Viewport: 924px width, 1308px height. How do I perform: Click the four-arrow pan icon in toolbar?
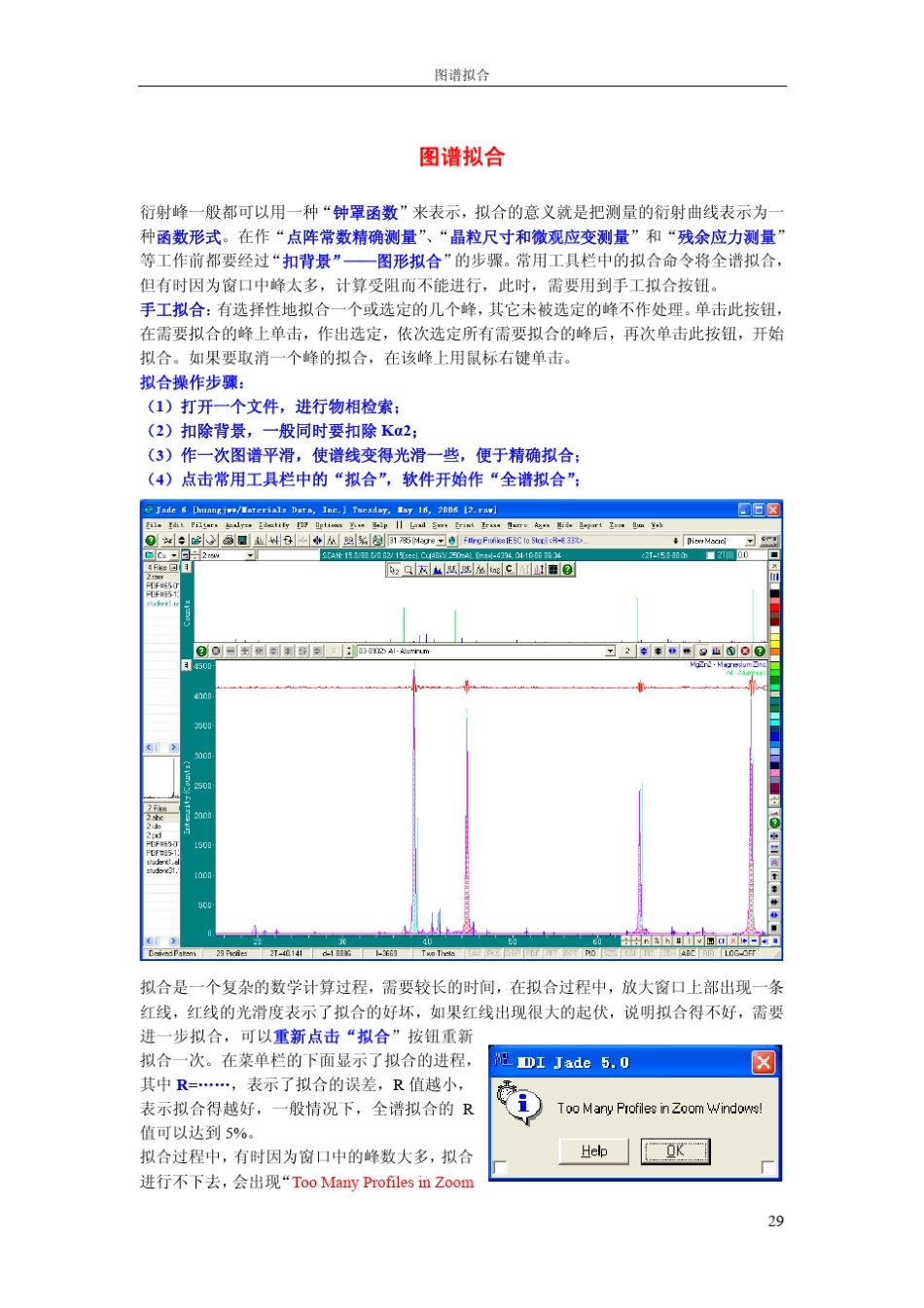(317, 541)
